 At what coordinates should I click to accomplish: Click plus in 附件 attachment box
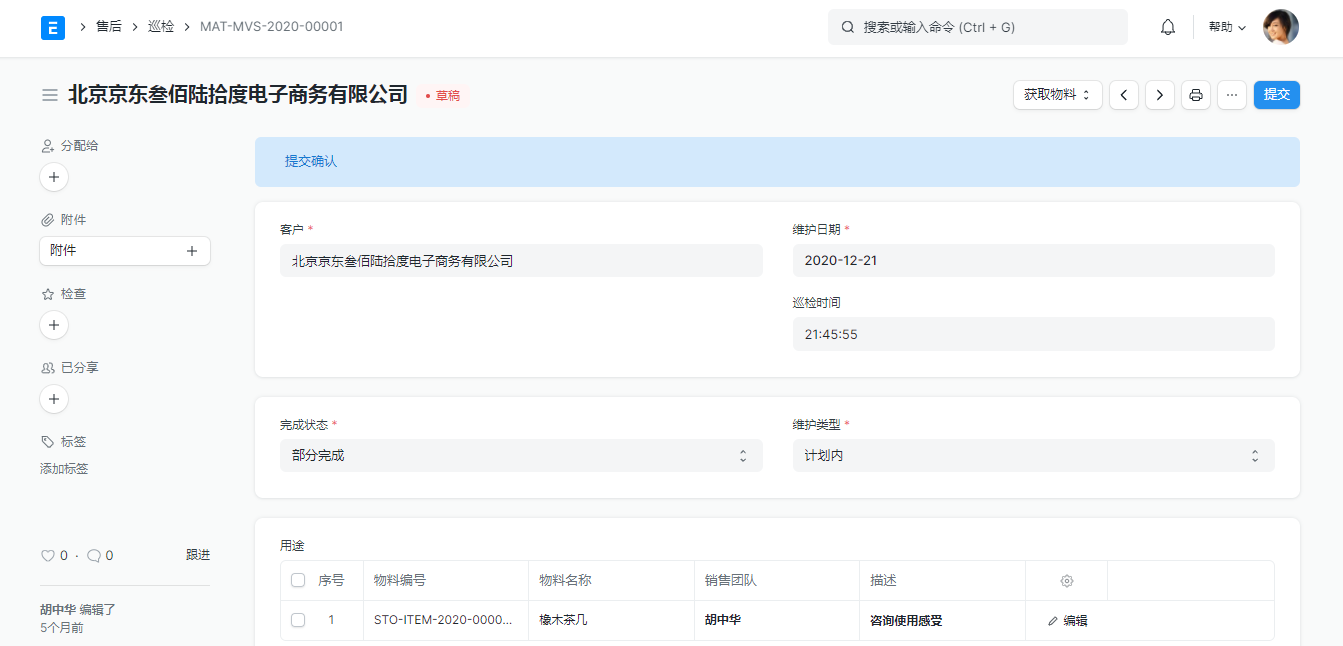pyautogui.click(x=192, y=251)
